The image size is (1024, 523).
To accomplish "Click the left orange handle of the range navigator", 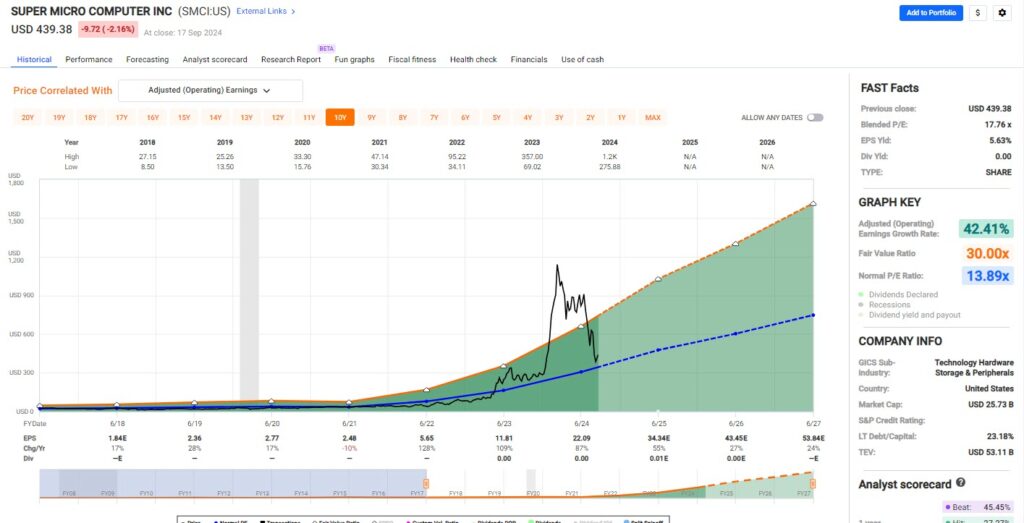I will [x=426, y=484].
